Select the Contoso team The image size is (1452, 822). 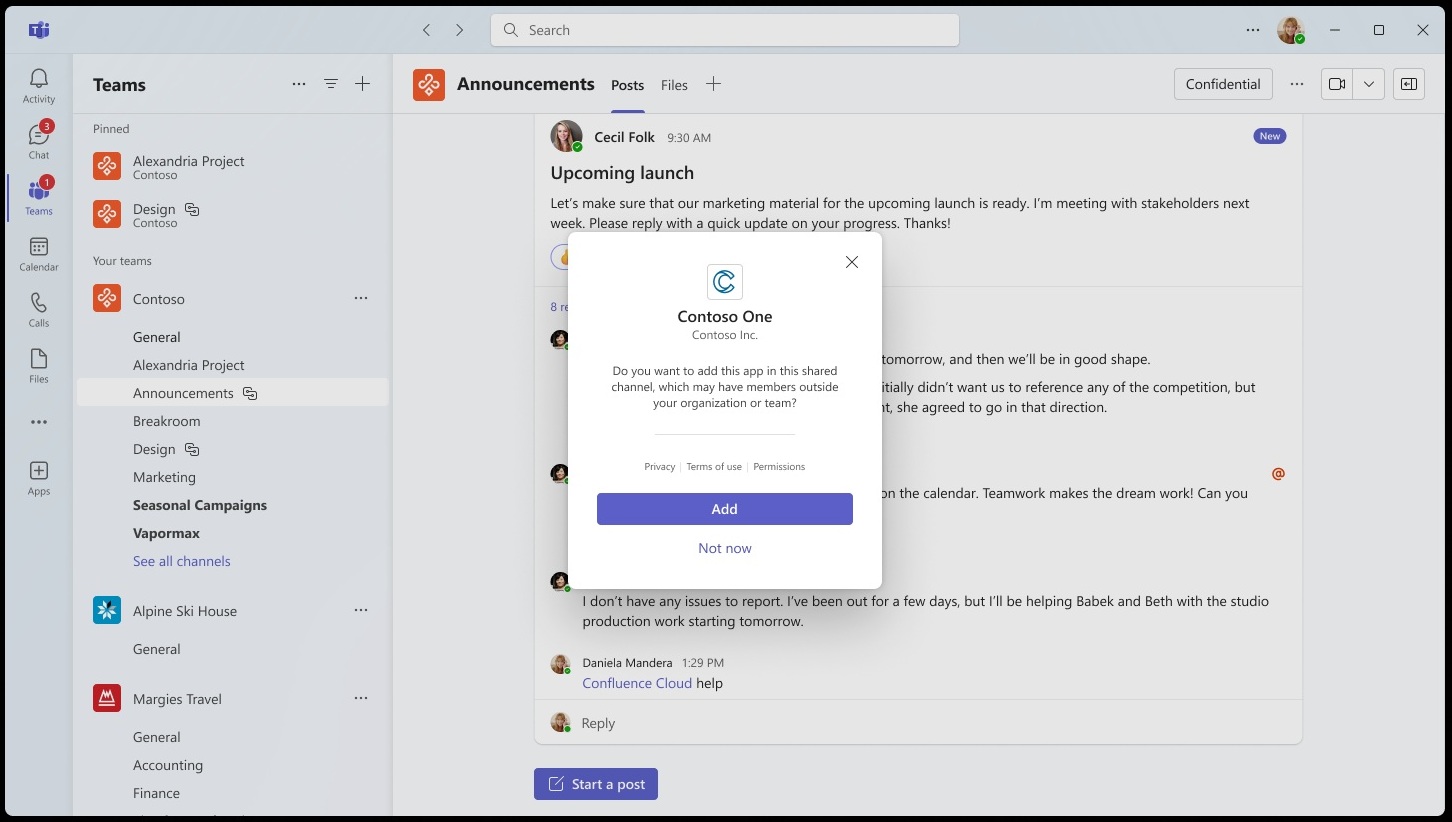click(x=232, y=298)
